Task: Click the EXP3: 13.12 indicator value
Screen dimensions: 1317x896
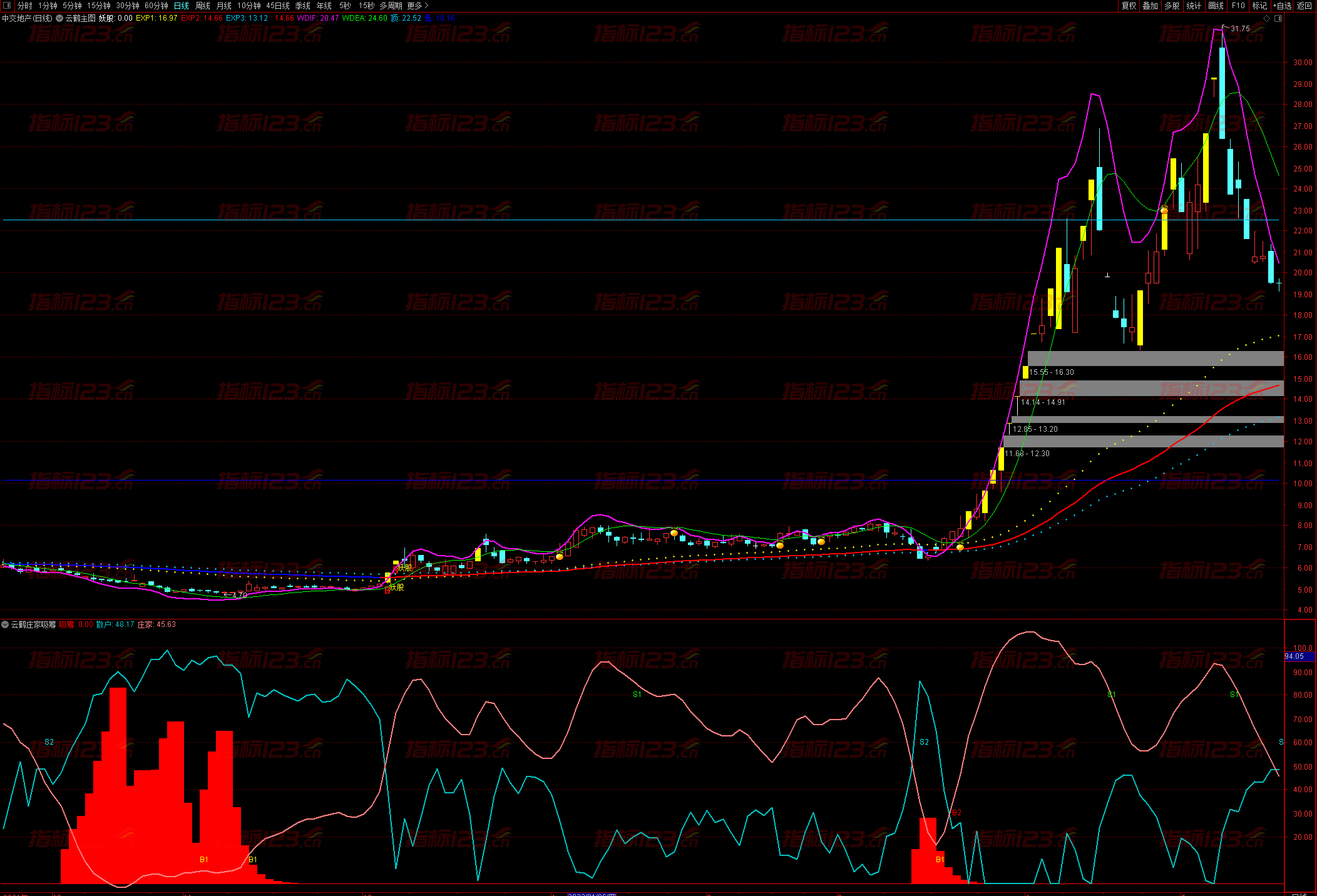Action: click(x=247, y=18)
